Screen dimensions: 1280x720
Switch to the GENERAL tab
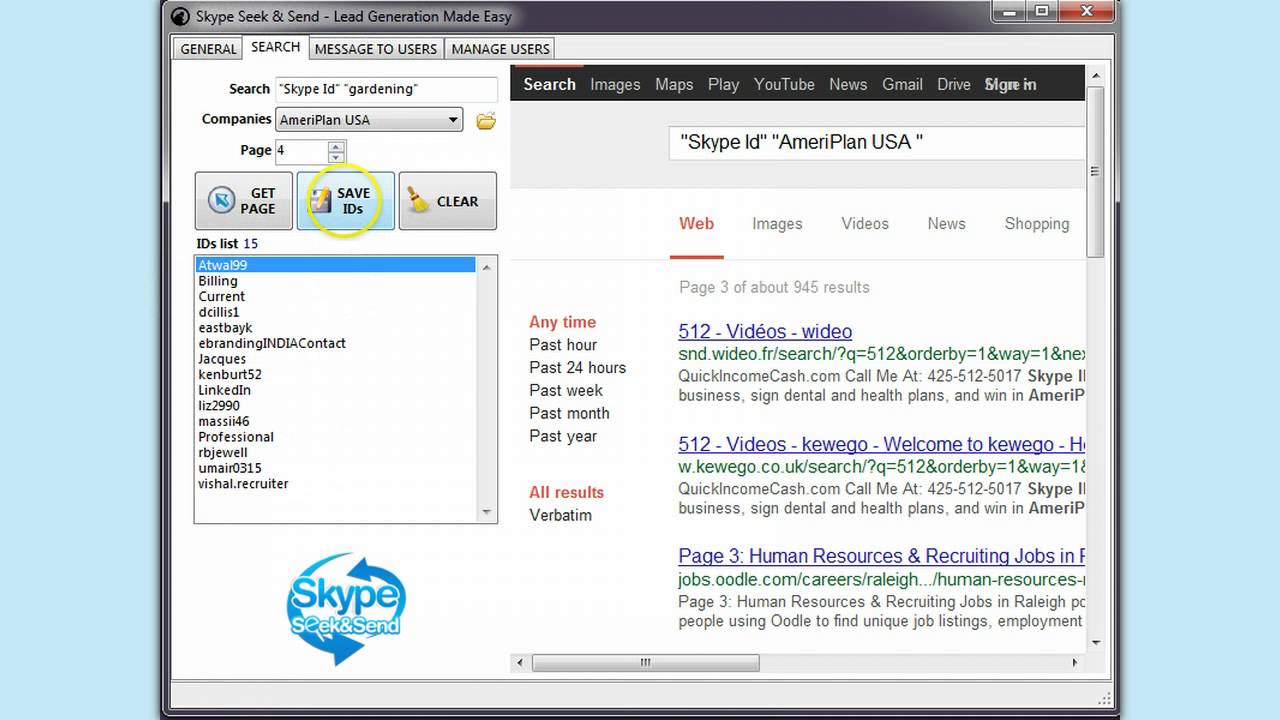point(208,49)
